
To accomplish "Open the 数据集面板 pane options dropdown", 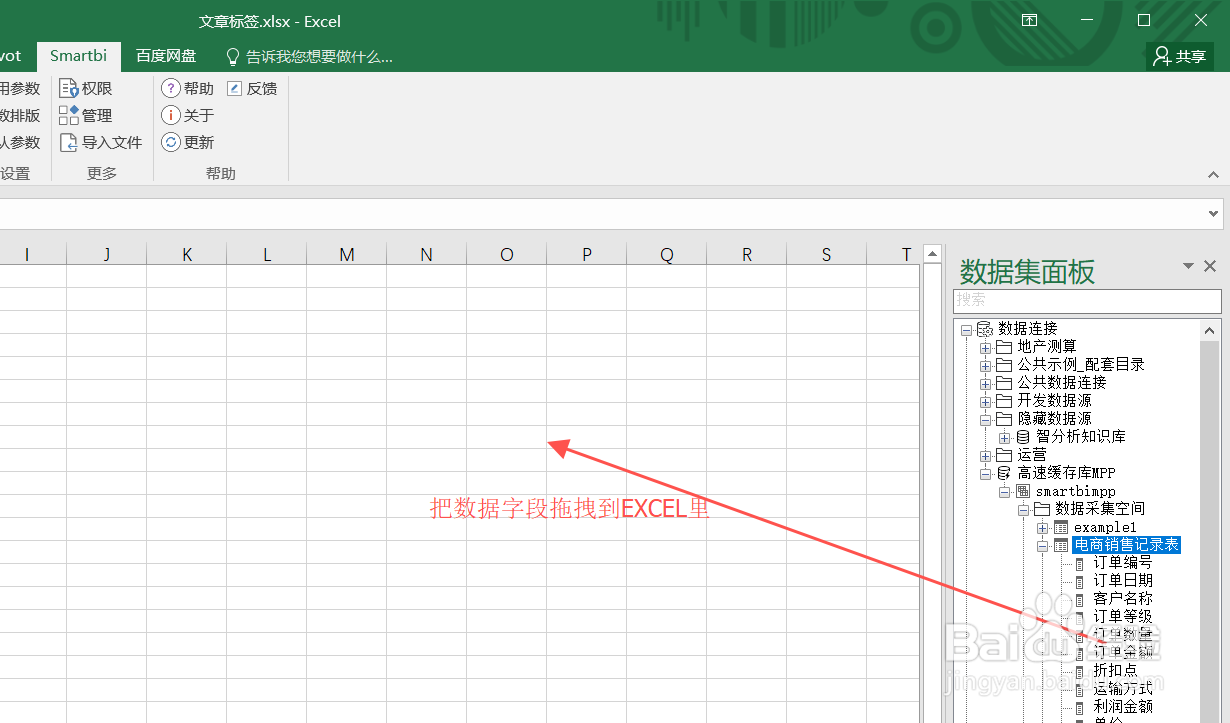I will tap(1188, 266).
